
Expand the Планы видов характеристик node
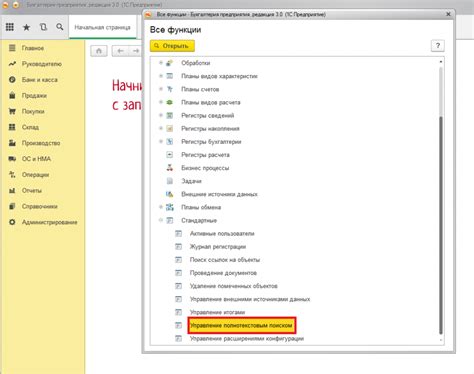tap(161, 76)
